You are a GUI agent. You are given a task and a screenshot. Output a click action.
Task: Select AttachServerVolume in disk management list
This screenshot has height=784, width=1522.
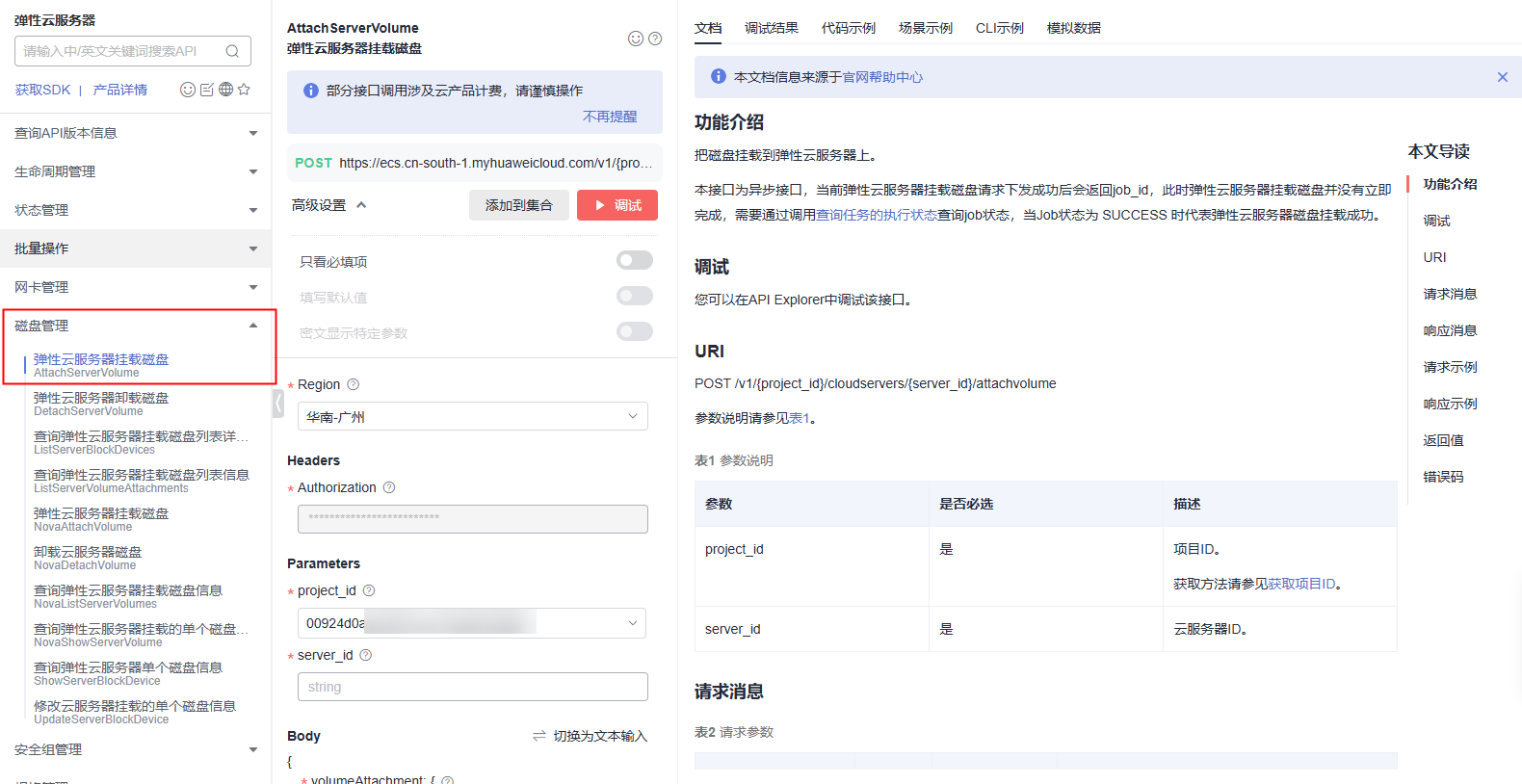[101, 365]
